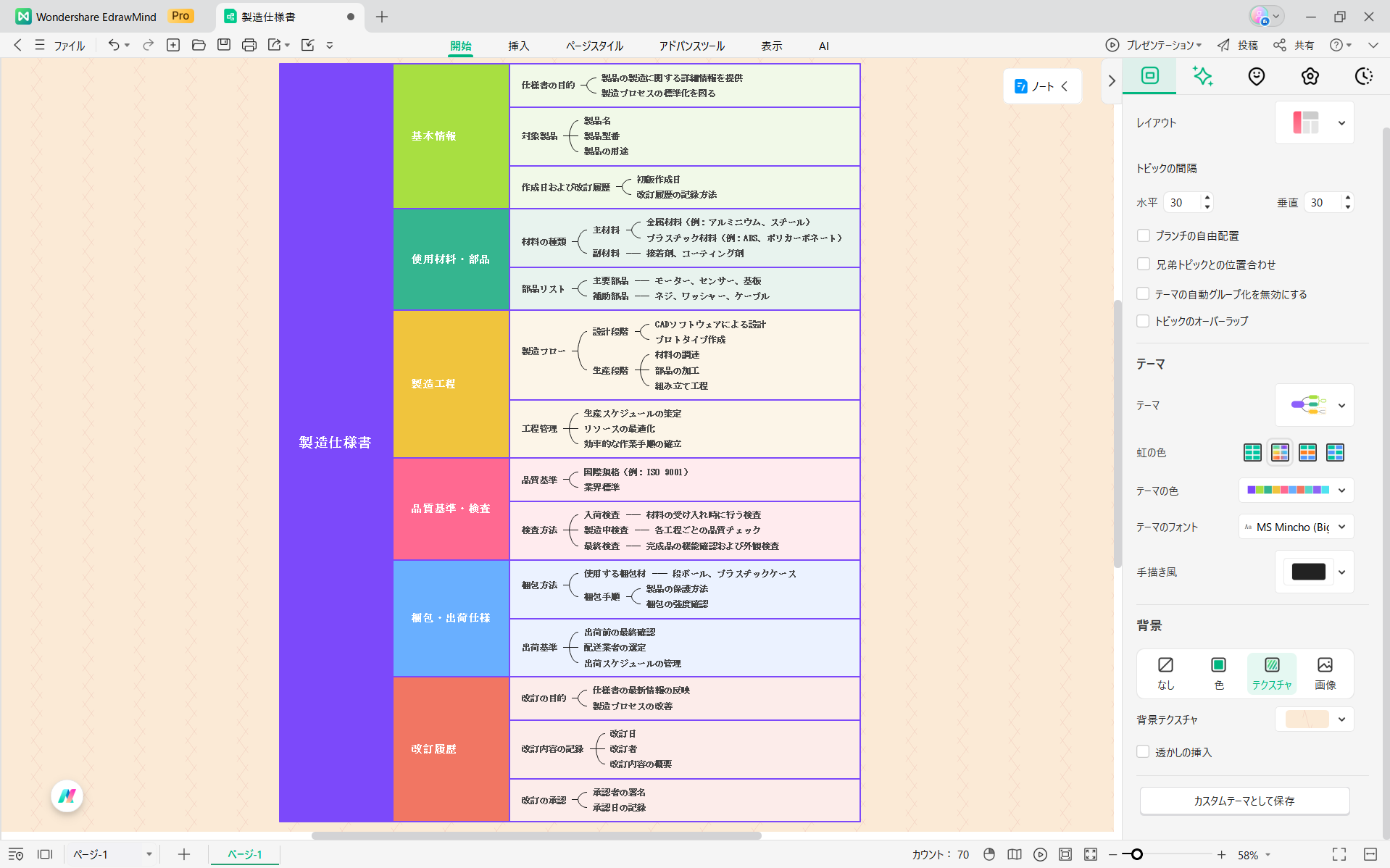Click the zoom slider handle
Image resolution: width=1390 pixels, height=868 pixels.
[x=1137, y=854]
